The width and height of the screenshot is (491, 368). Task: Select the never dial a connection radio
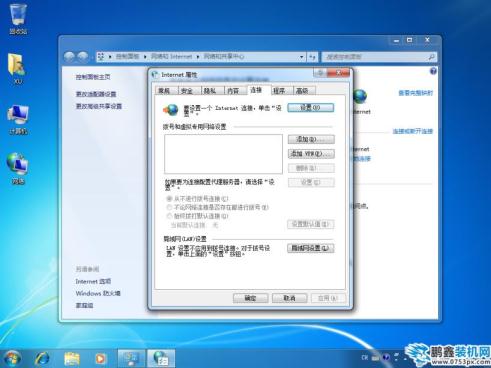pyautogui.click(x=169, y=199)
